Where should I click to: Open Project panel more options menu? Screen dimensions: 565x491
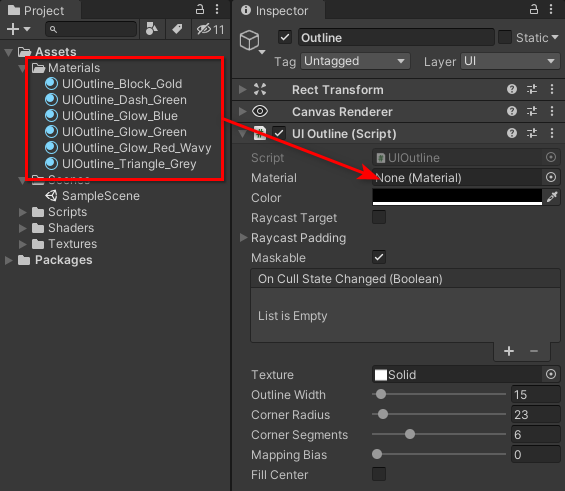click(x=217, y=9)
